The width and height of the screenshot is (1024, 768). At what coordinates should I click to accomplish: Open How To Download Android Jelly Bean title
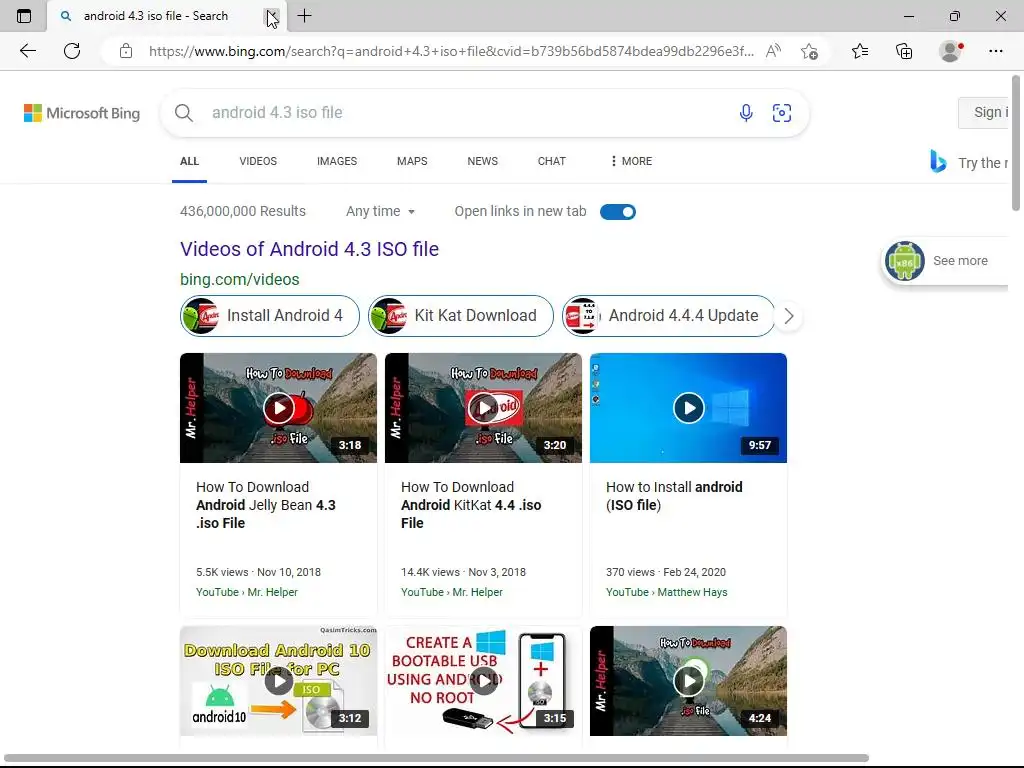coord(266,505)
